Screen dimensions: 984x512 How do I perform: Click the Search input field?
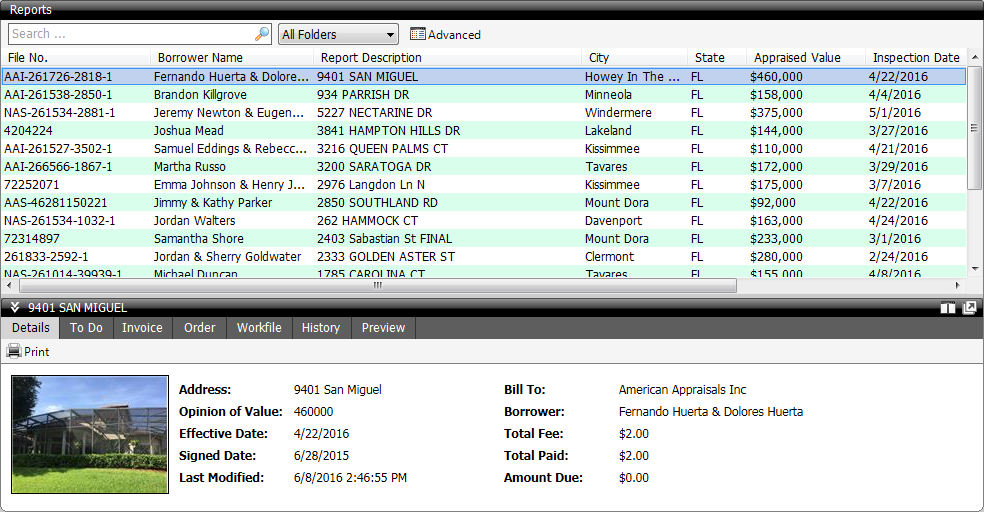click(x=130, y=34)
